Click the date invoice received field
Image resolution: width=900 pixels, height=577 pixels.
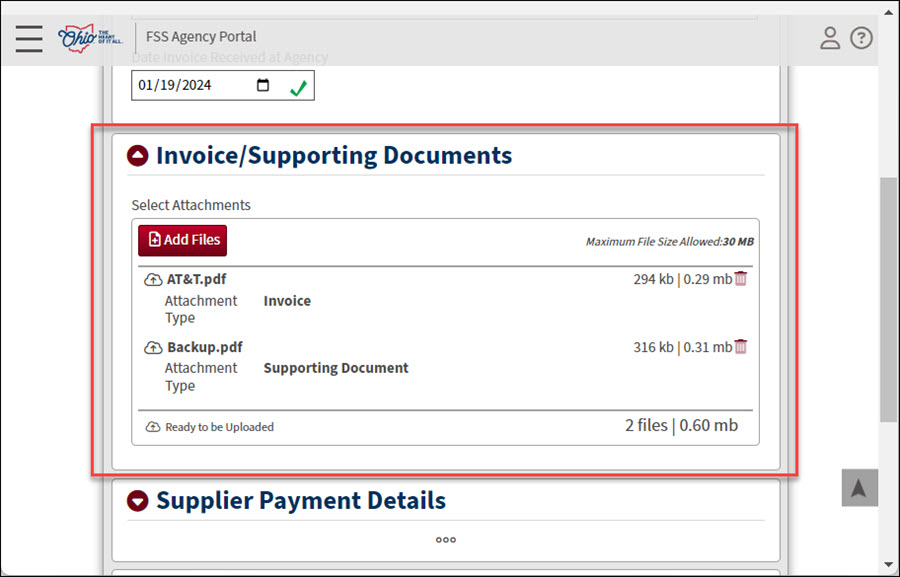(223, 86)
